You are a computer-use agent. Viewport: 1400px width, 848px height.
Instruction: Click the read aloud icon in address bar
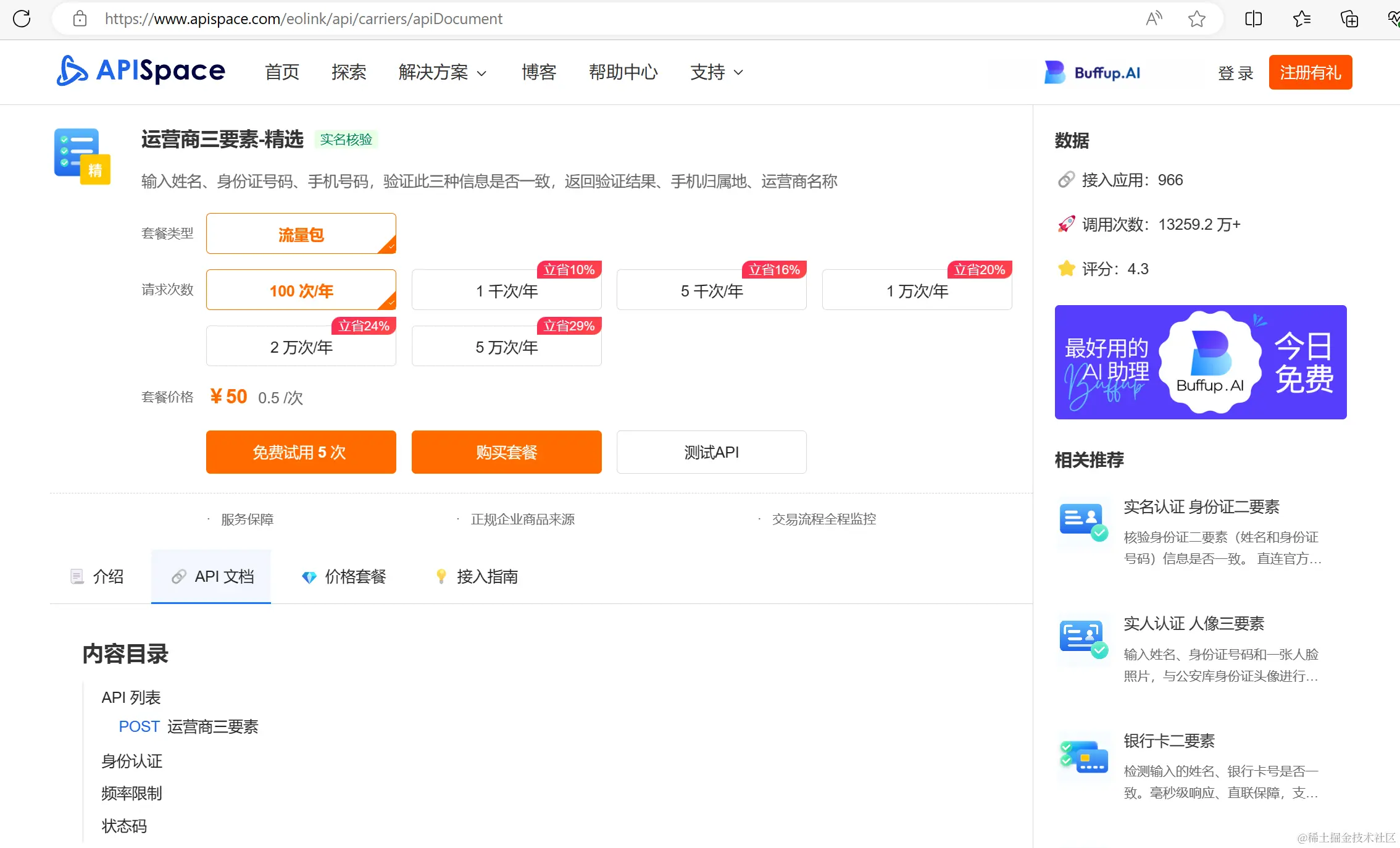coord(1153,19)
